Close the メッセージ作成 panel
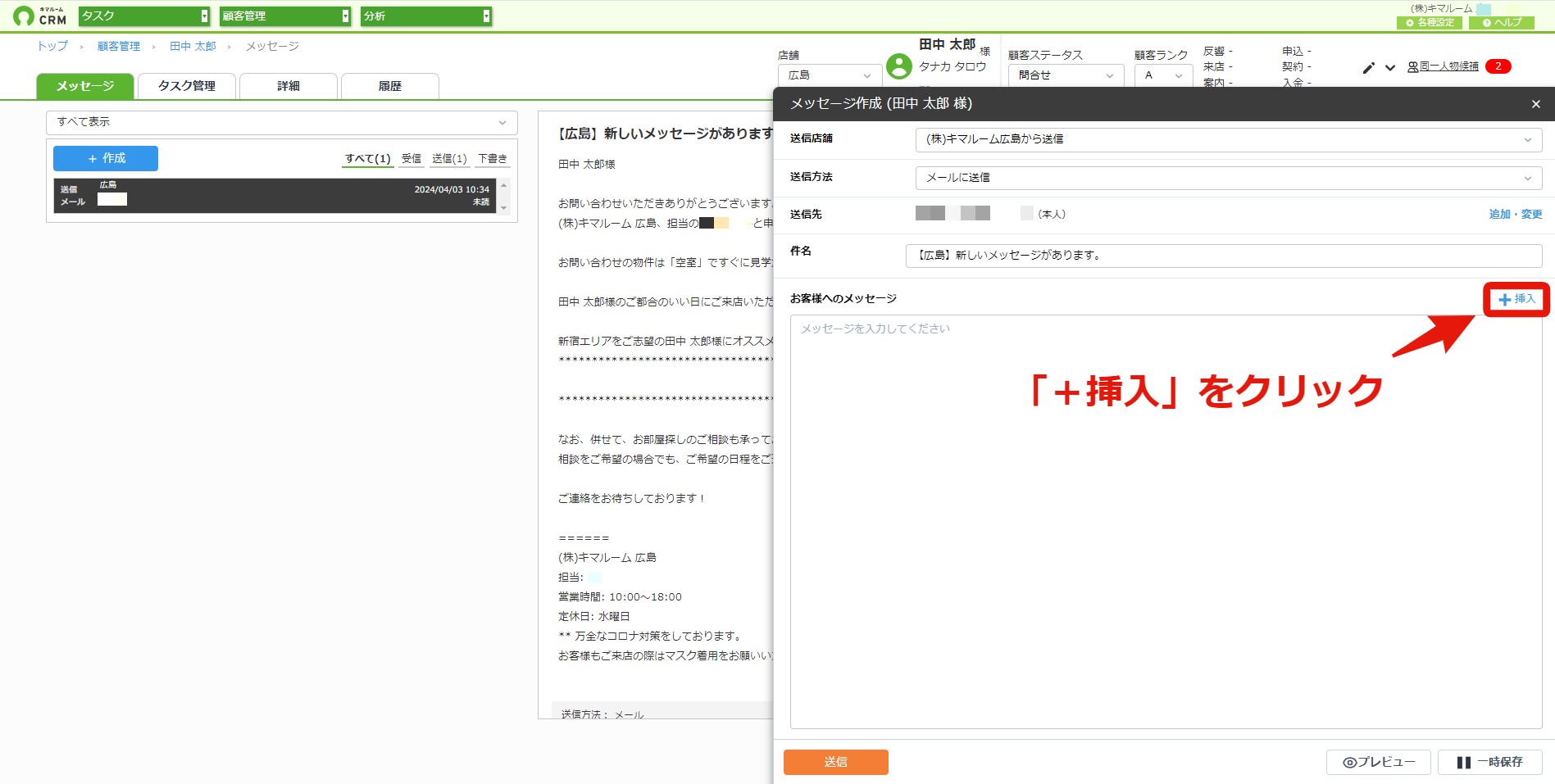Viewport: 1555px width, 784px height. coord(1536,104)
